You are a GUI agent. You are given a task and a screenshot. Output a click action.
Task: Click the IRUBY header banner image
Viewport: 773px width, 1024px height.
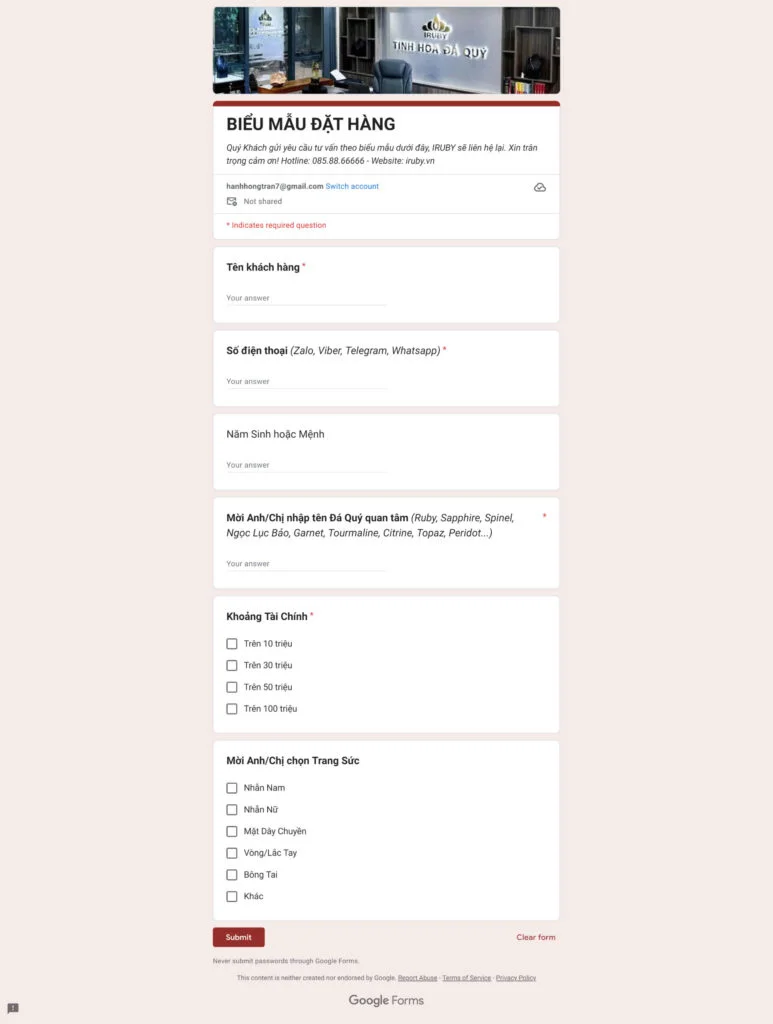point(386,50)
